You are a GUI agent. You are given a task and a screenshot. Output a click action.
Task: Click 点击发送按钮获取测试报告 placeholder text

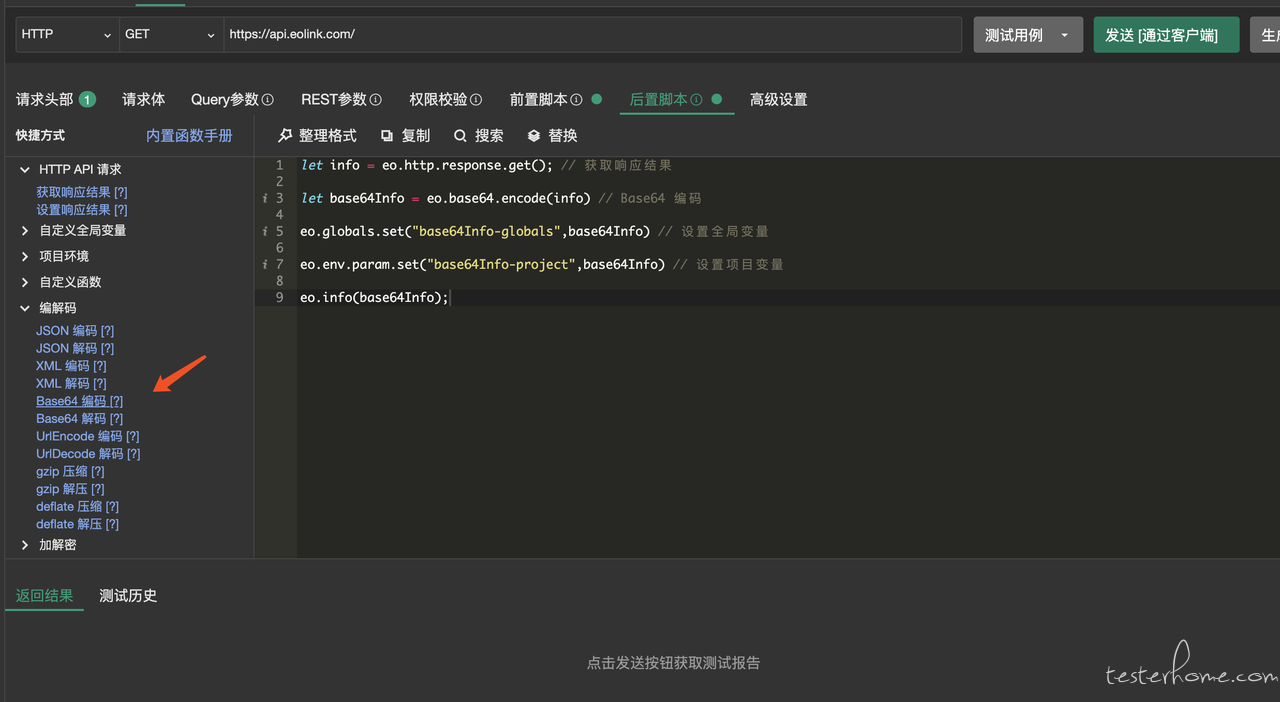tap(673, 663)
